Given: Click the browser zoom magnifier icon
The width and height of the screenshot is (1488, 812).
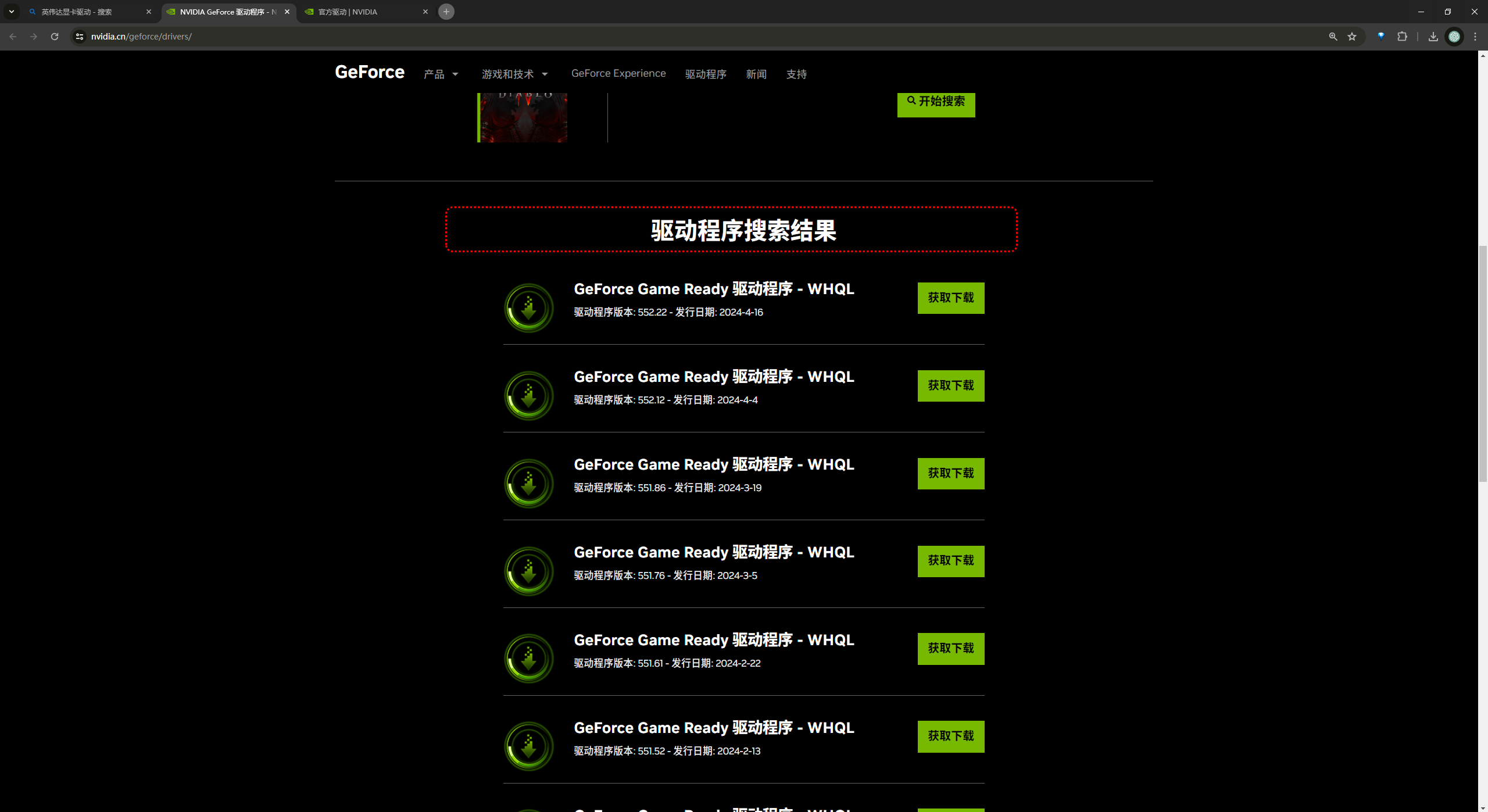Looking at the screenshot, I should click(1333, 37).
